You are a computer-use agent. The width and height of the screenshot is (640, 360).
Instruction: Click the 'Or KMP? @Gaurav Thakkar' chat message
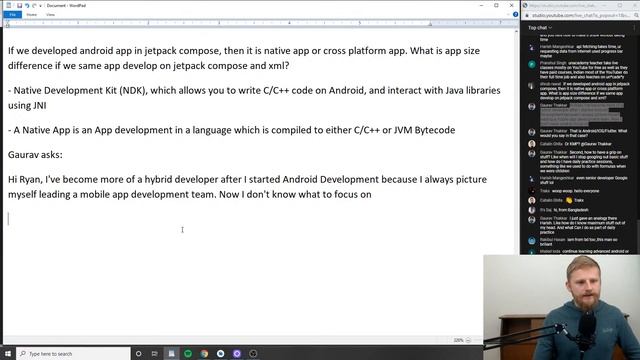[x=576, y=144]
